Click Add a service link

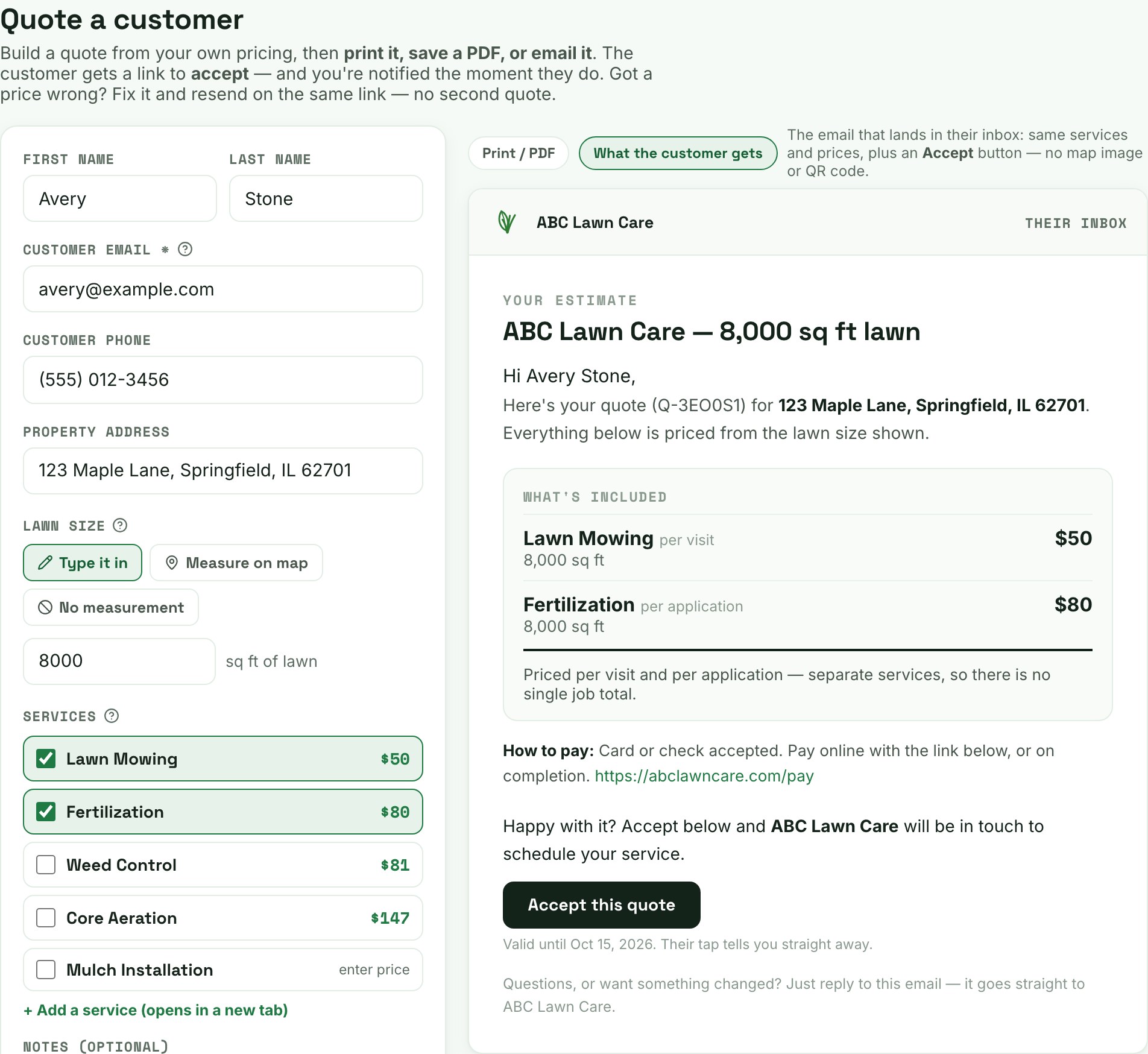click(x=156, y=1010)
